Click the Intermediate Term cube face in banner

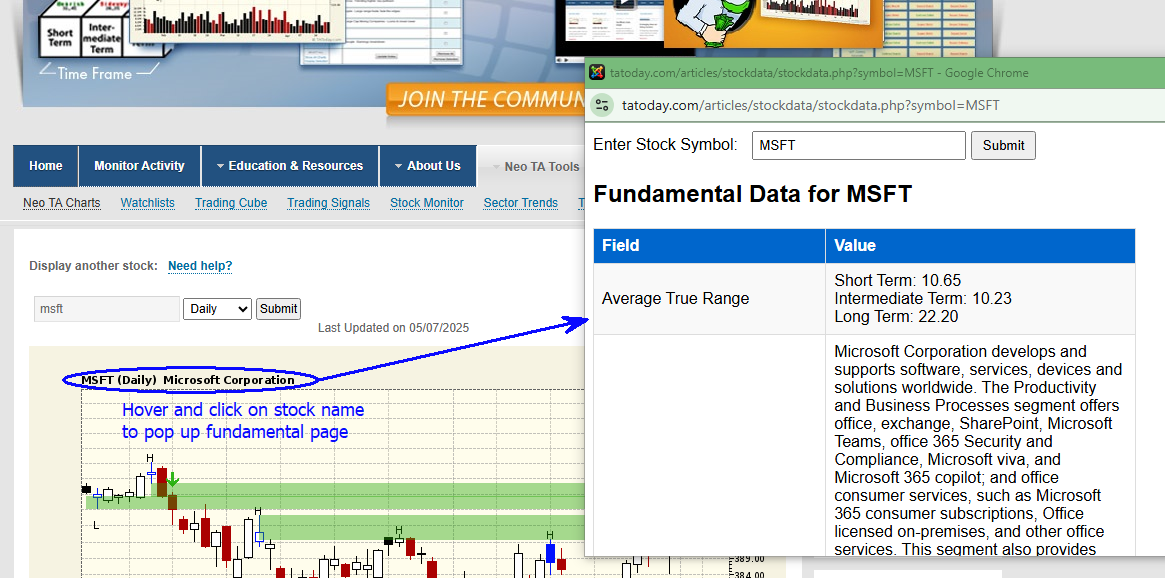tap(102, 39)
